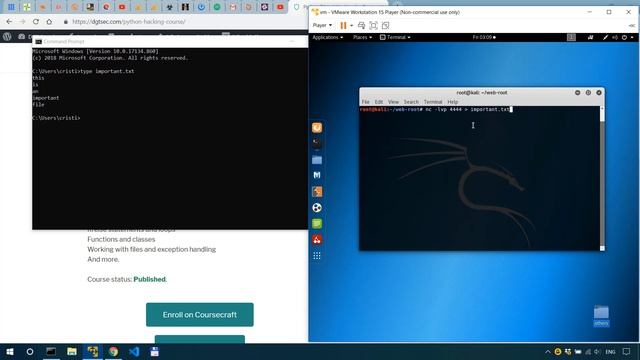
Task: Click Kali workspace indicator in top bar
Action: 571,37
